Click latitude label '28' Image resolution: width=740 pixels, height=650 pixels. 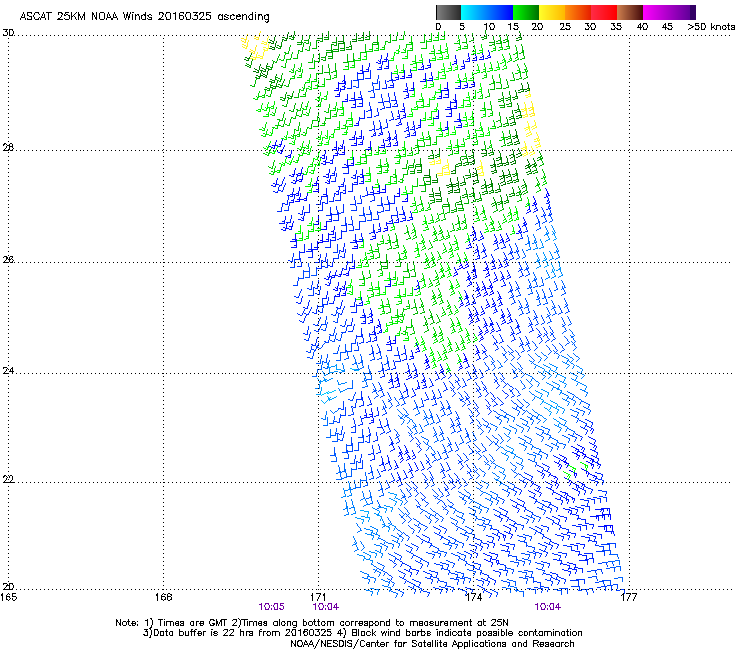coord(8,148)
